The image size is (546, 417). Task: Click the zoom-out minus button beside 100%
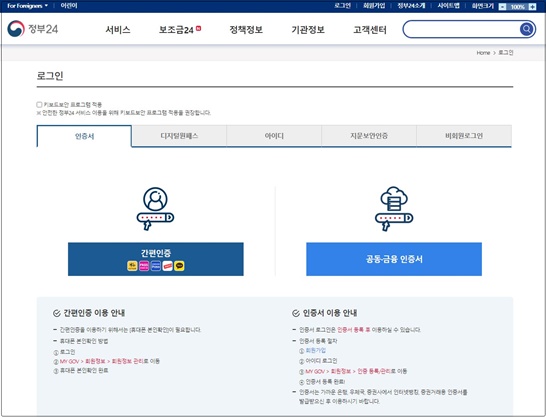[502, 7]
